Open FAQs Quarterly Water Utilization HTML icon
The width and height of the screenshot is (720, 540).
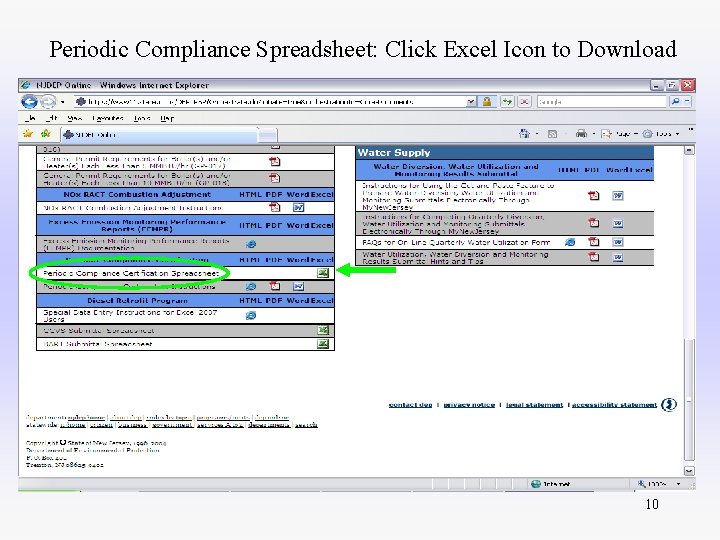[x=570, y=242]
